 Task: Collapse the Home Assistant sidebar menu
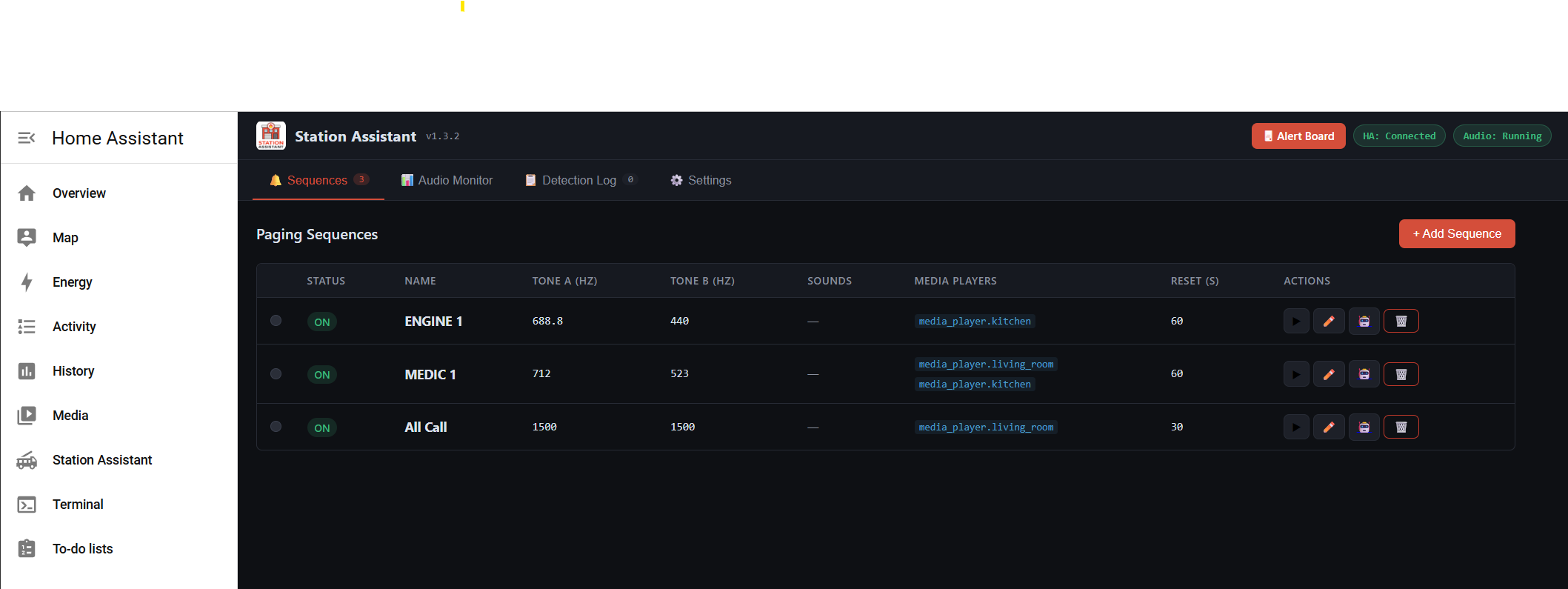[27, 138]
